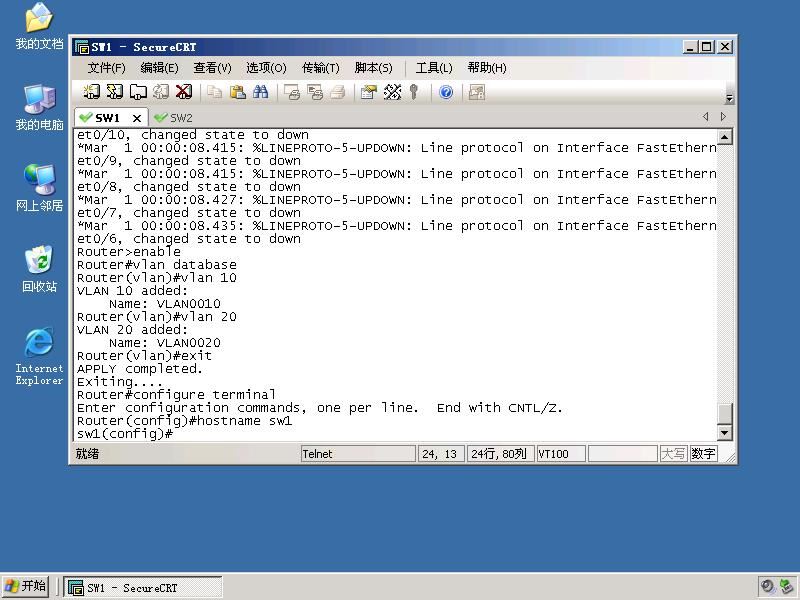Open the Internet Explorer desktop icon
Screen dimensions: 800x600
[39, 356]
